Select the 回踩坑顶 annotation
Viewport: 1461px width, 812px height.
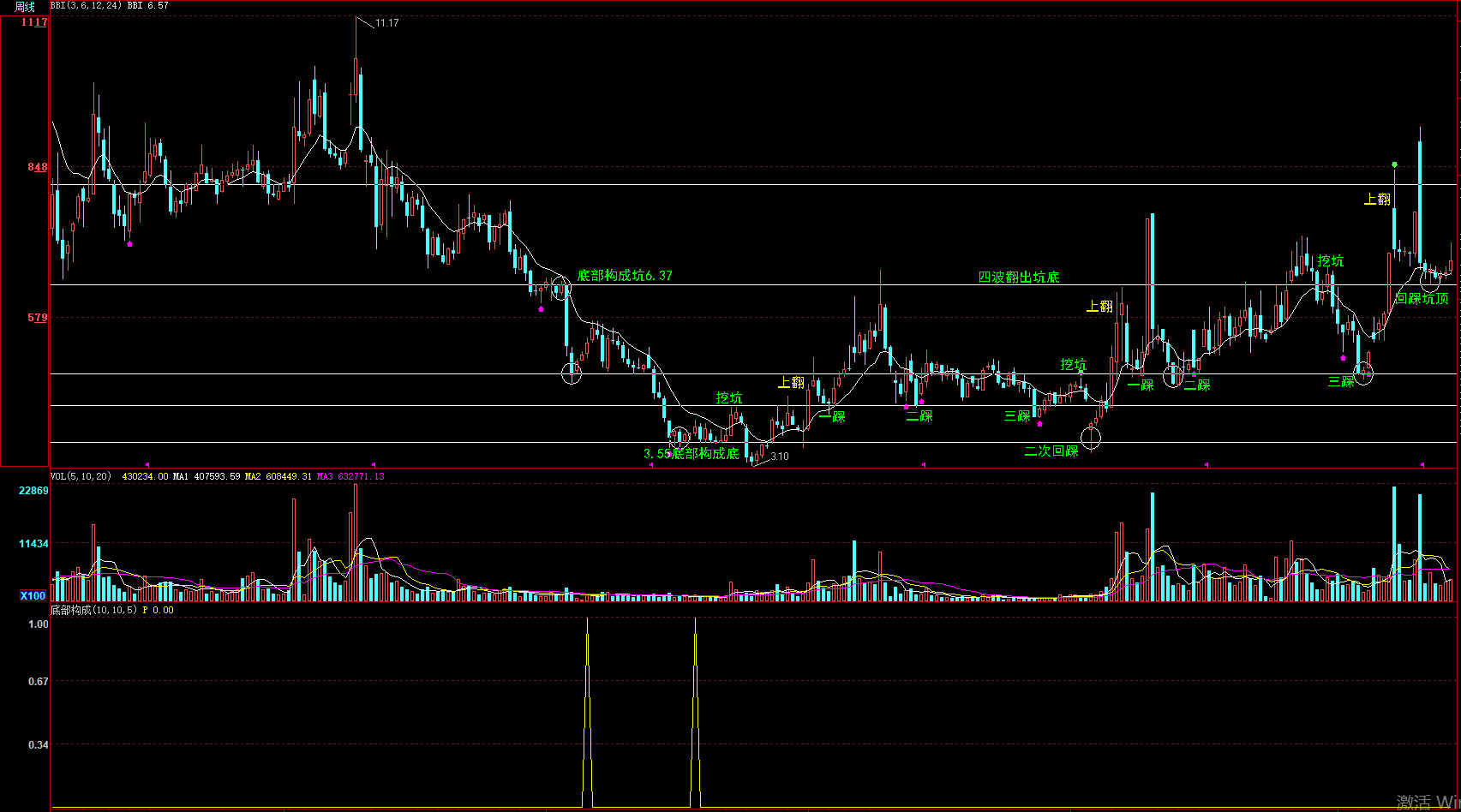tap(1422, 299)
